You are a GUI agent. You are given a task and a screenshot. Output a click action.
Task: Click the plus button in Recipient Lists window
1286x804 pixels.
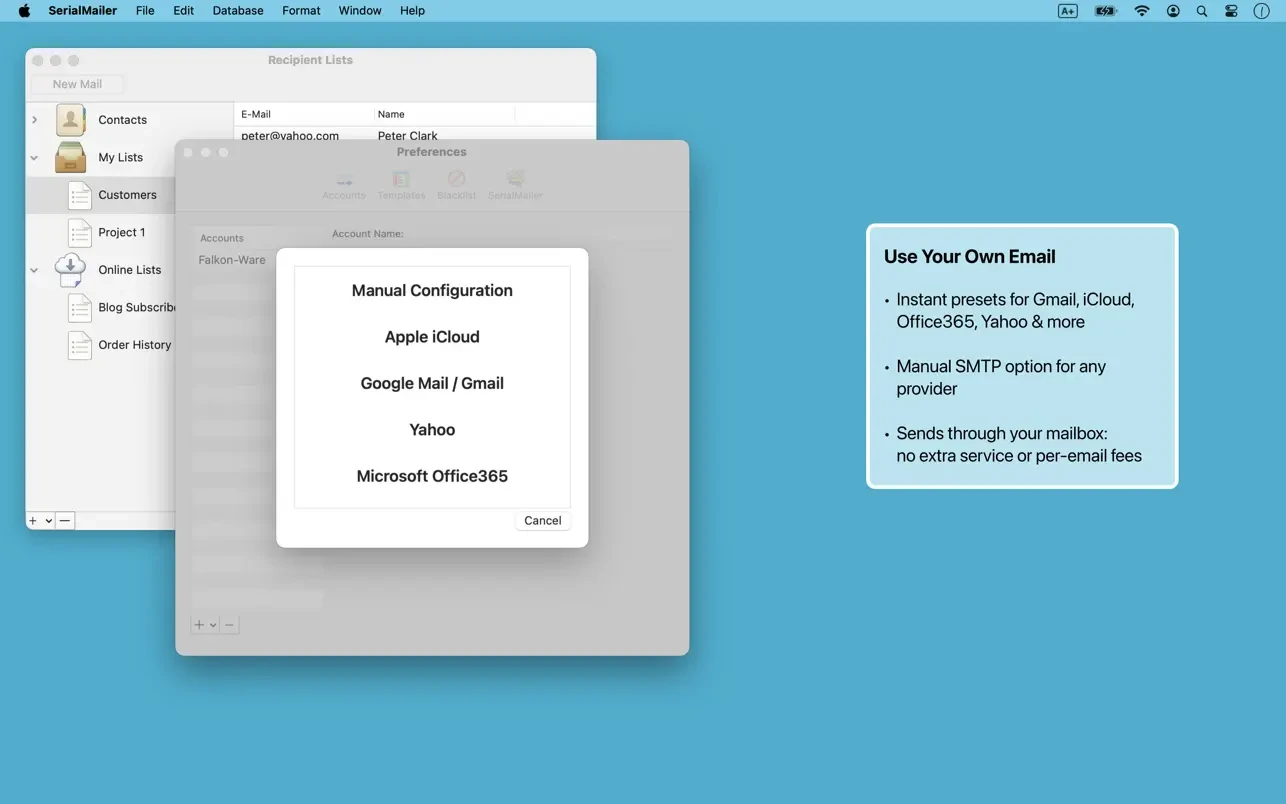point(33,521)
